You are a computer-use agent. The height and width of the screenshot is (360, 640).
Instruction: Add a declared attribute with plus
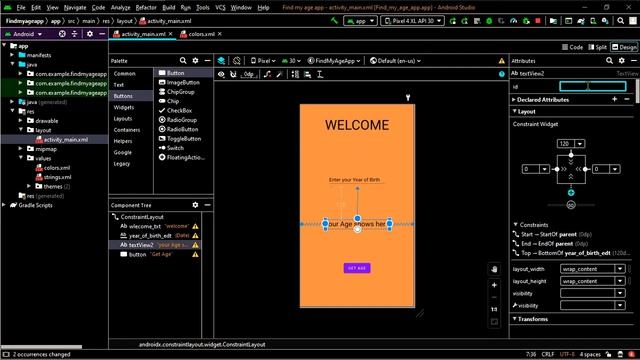click(615, 99)
